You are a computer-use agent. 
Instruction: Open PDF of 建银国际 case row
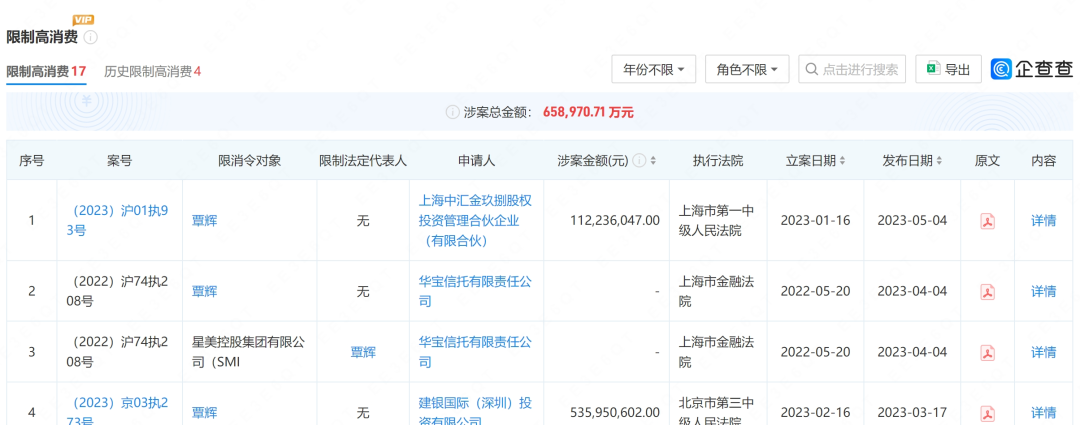coord(987,414)
